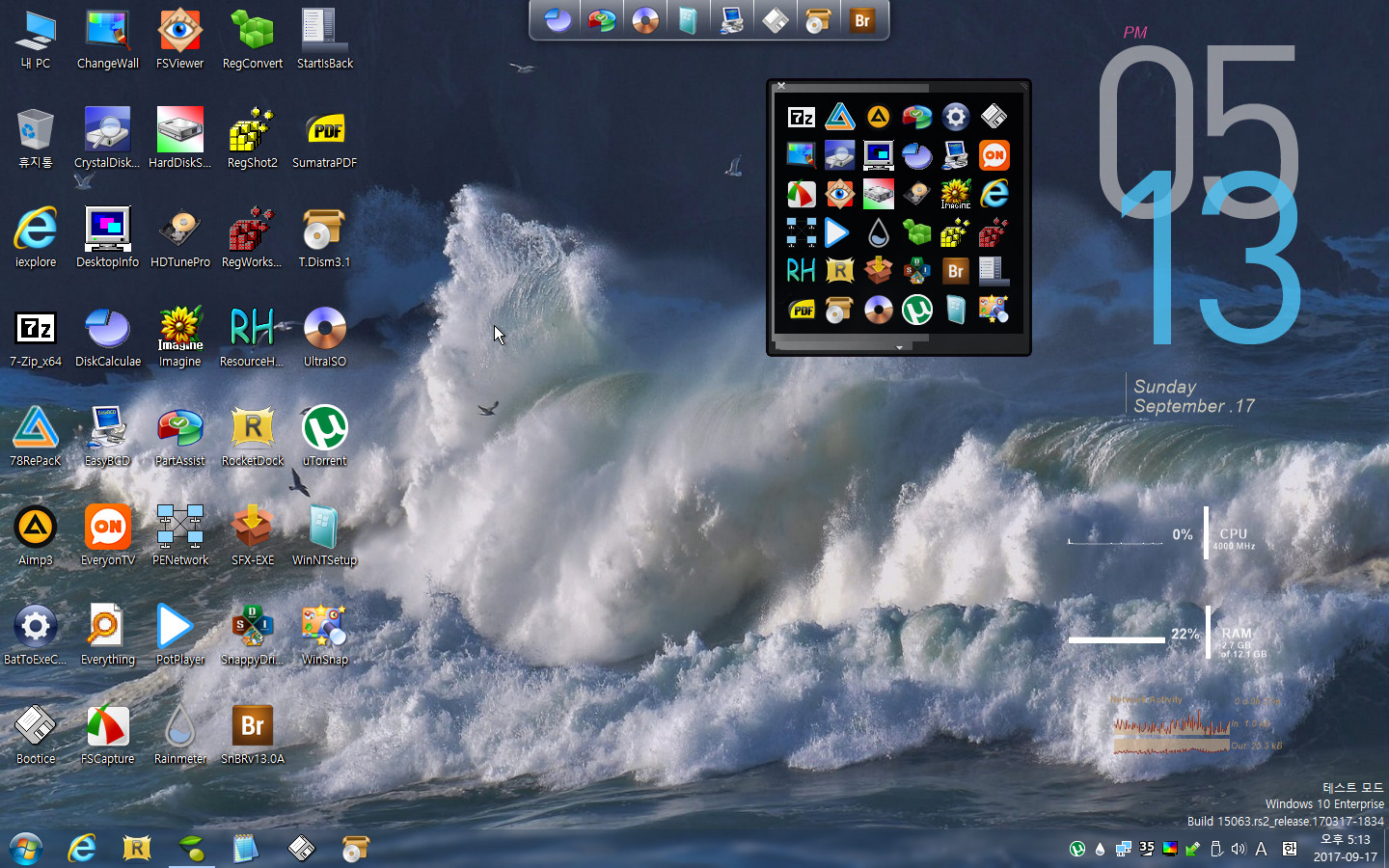1389x868 pixels.
Task: Close the launcher panel with X
Action: click(781, 87)
